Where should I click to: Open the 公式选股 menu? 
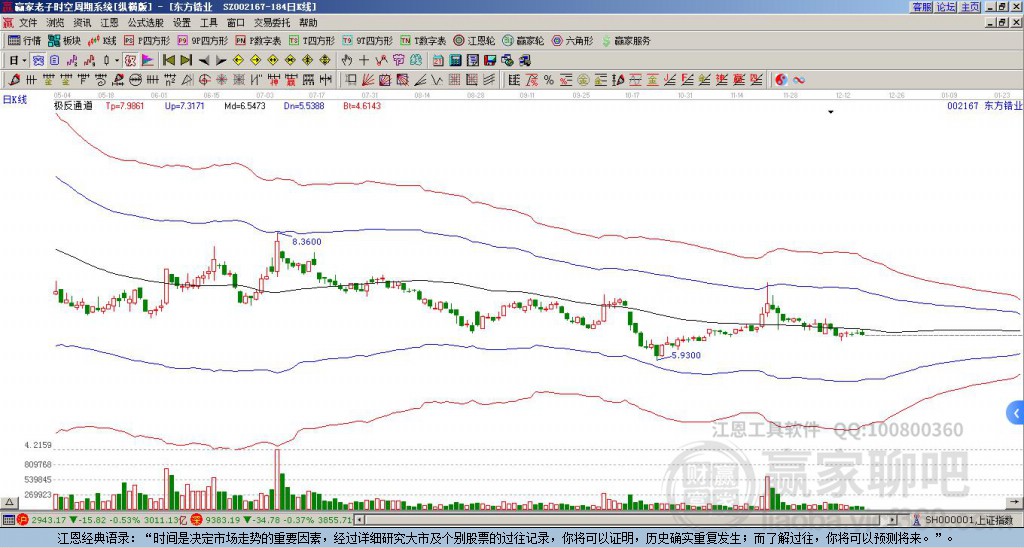pos(145,23)
